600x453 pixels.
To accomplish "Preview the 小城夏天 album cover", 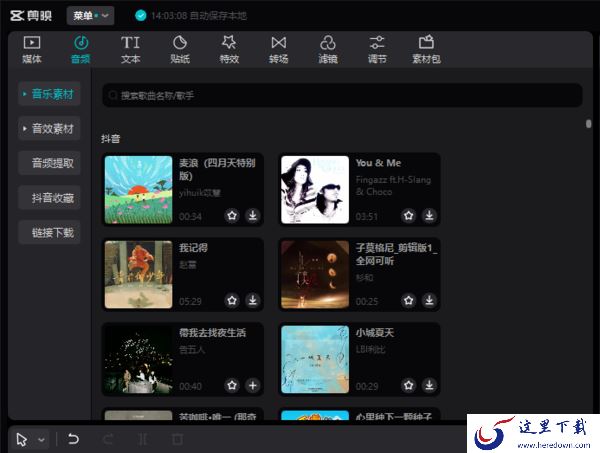I will (x=315, y=360).
